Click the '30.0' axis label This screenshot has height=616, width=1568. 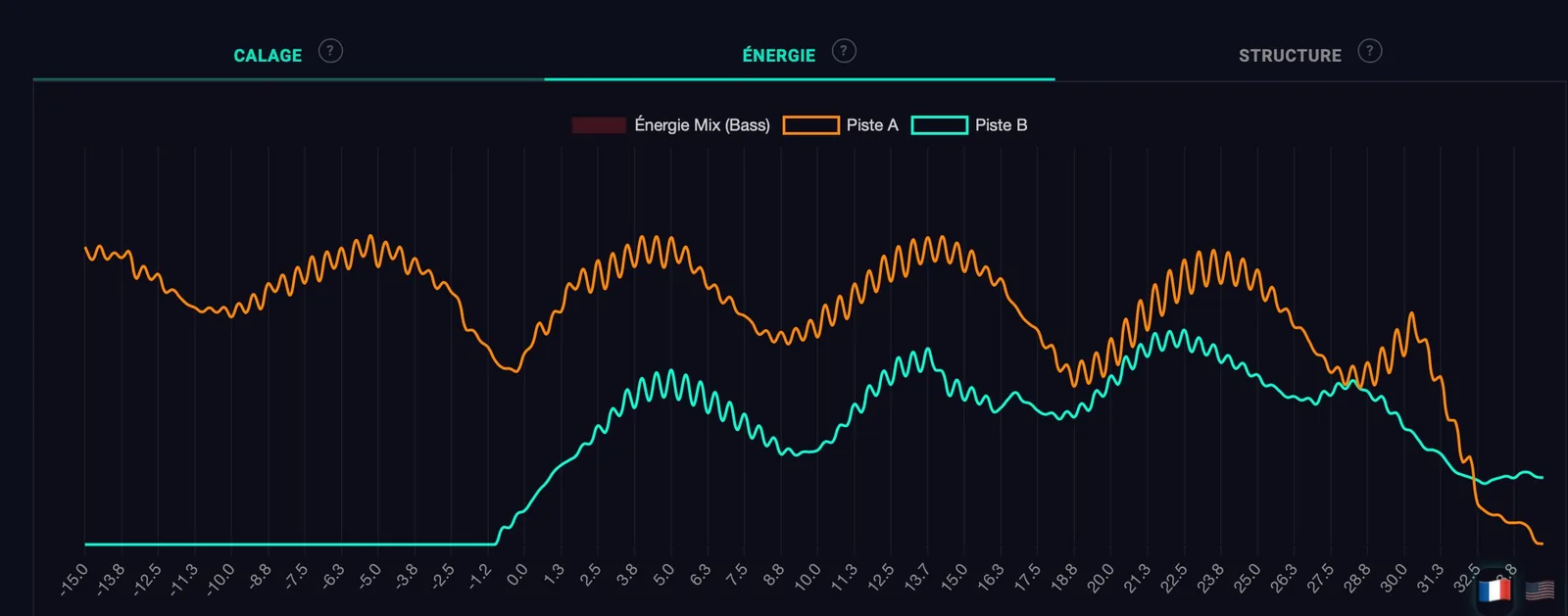1394,577
